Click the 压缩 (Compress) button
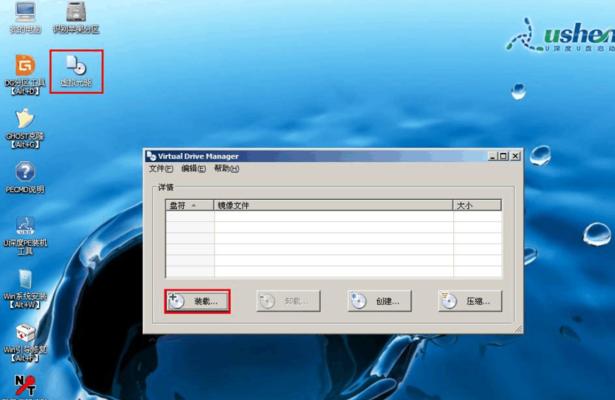This screenshot has height=400, width=615. coord(470,301)
